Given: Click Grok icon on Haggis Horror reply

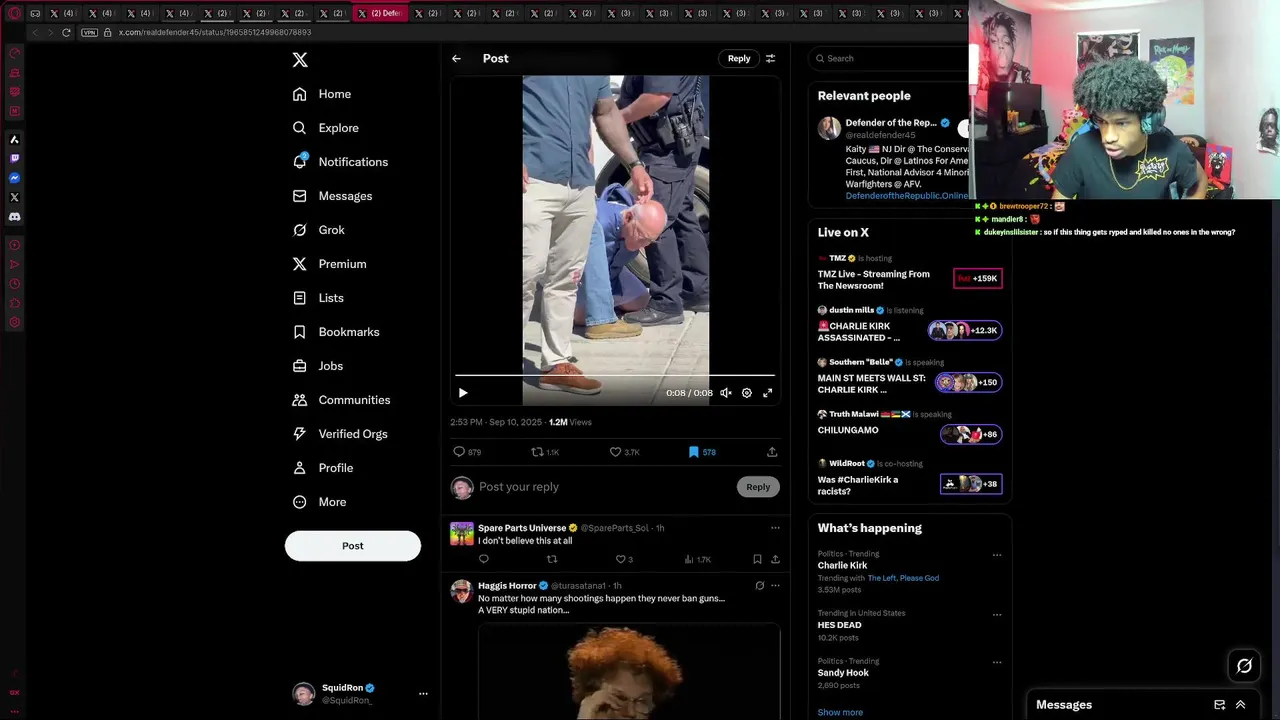Looking at the screenshot, I should click(x=759, y=586).
